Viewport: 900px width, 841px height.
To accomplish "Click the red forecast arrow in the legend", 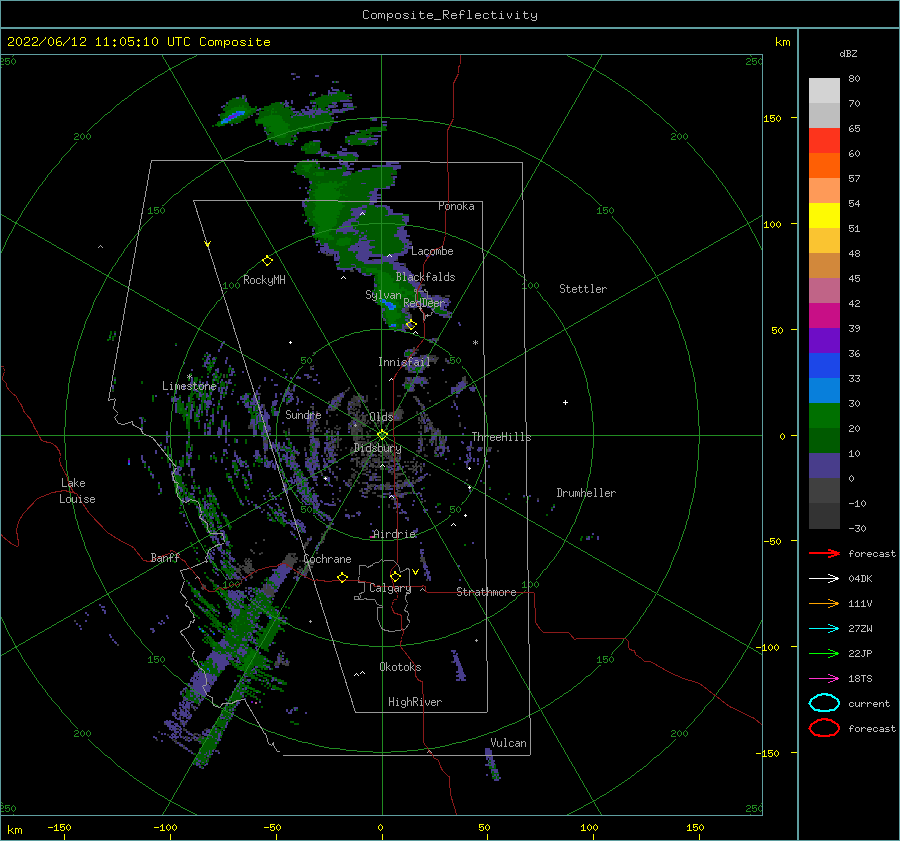I will point(824,553).
